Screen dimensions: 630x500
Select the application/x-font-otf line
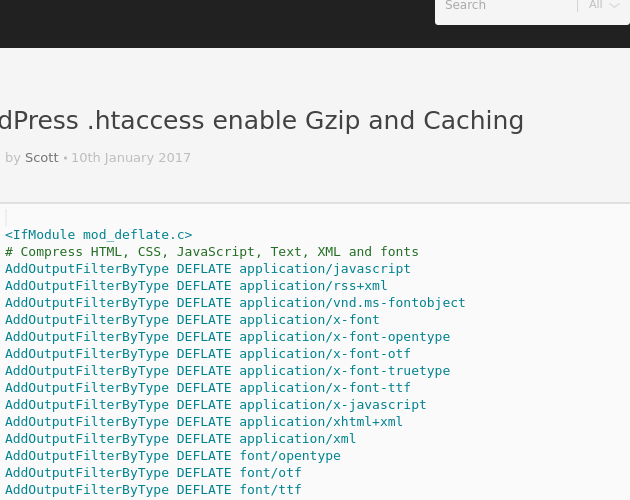tap(208, 354)
